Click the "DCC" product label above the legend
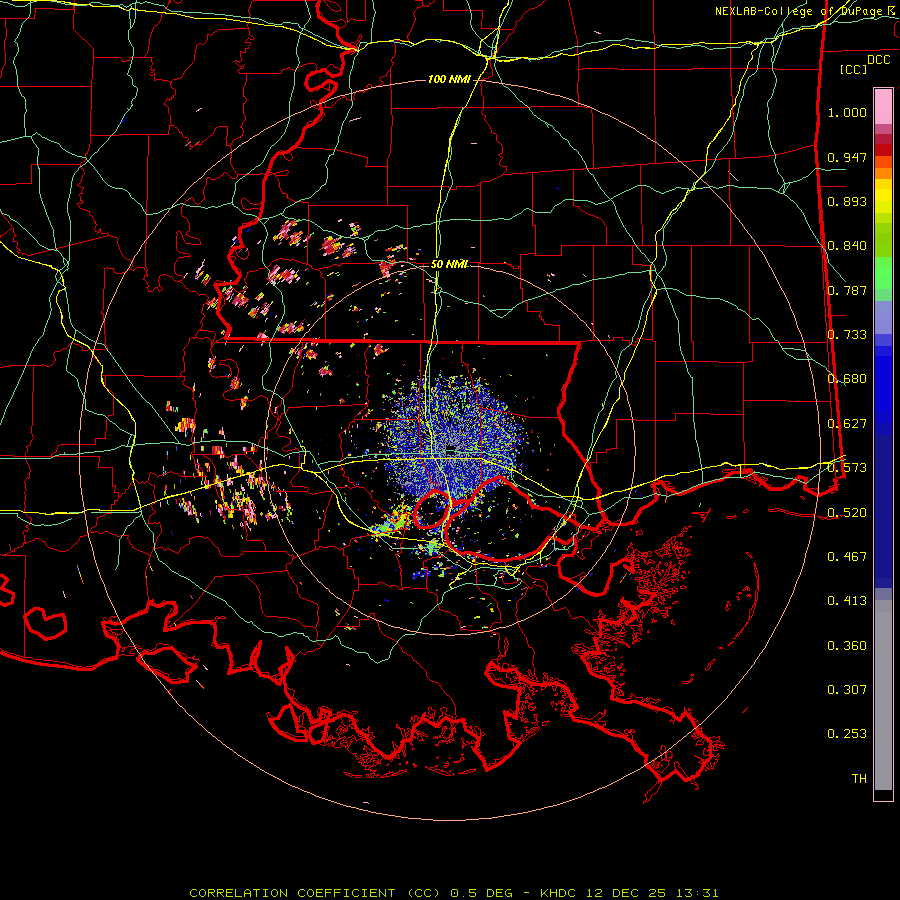The height and width of the screenshot is (900, 900). click(x=879, y=60)
